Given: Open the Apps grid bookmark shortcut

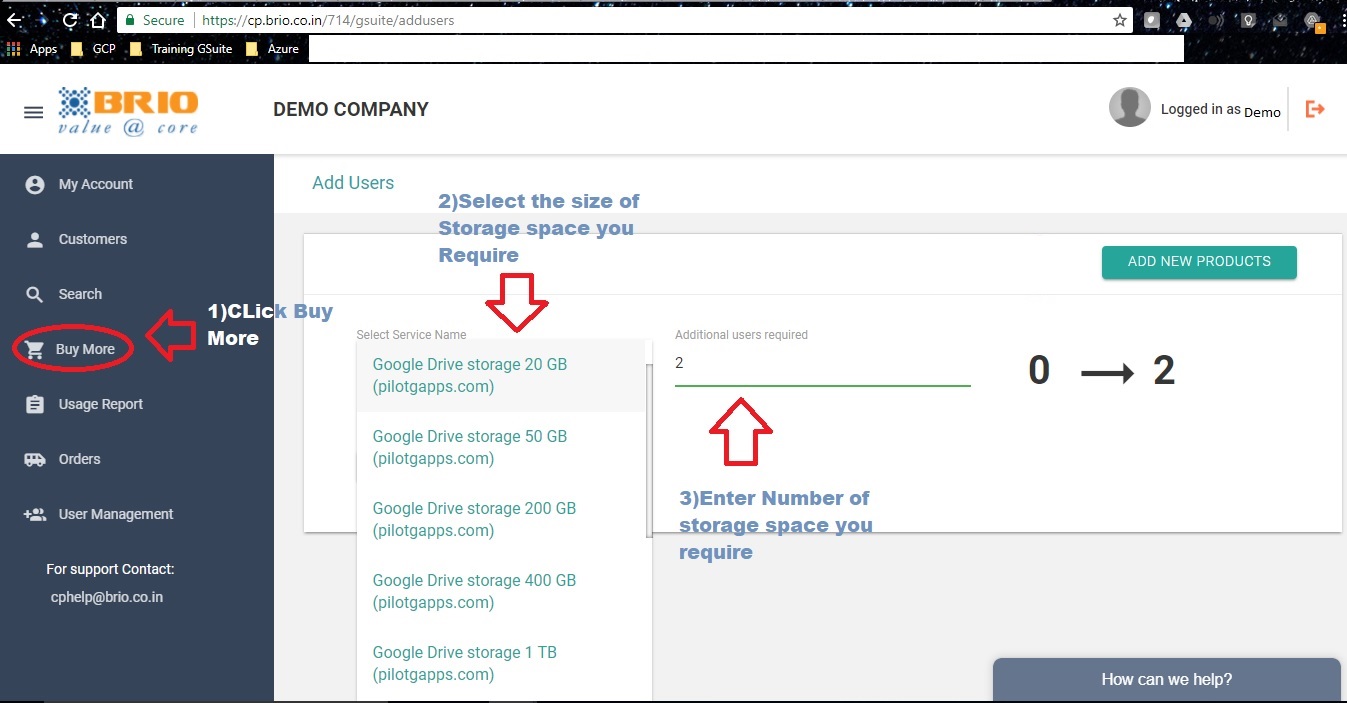Looking at the screenshot, I should (32, 48).
